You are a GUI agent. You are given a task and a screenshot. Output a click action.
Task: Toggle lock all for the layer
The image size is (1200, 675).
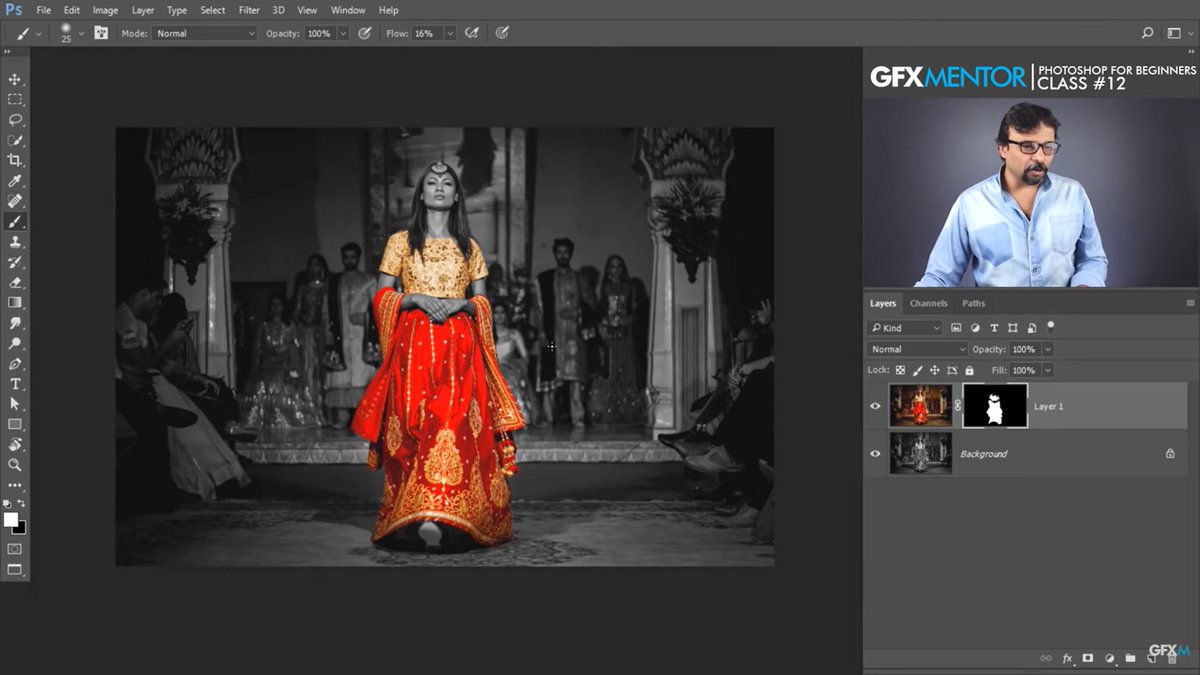point(969,370)
